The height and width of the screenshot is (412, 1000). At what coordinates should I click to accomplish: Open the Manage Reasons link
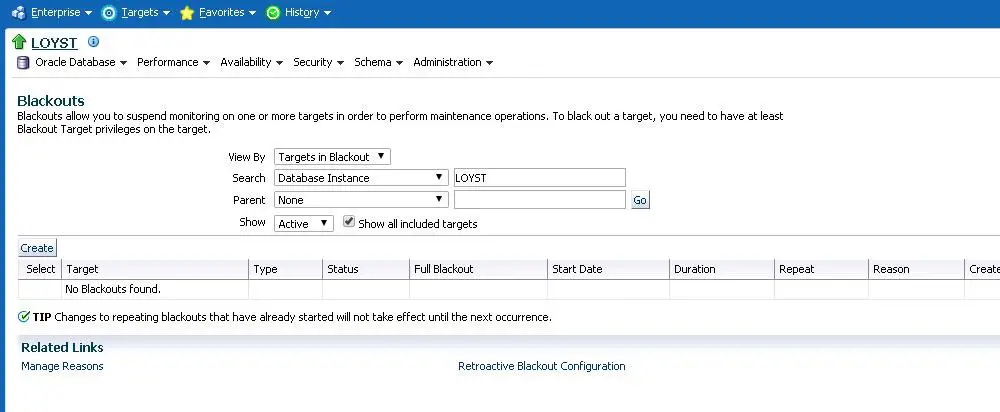click(62, 366)
